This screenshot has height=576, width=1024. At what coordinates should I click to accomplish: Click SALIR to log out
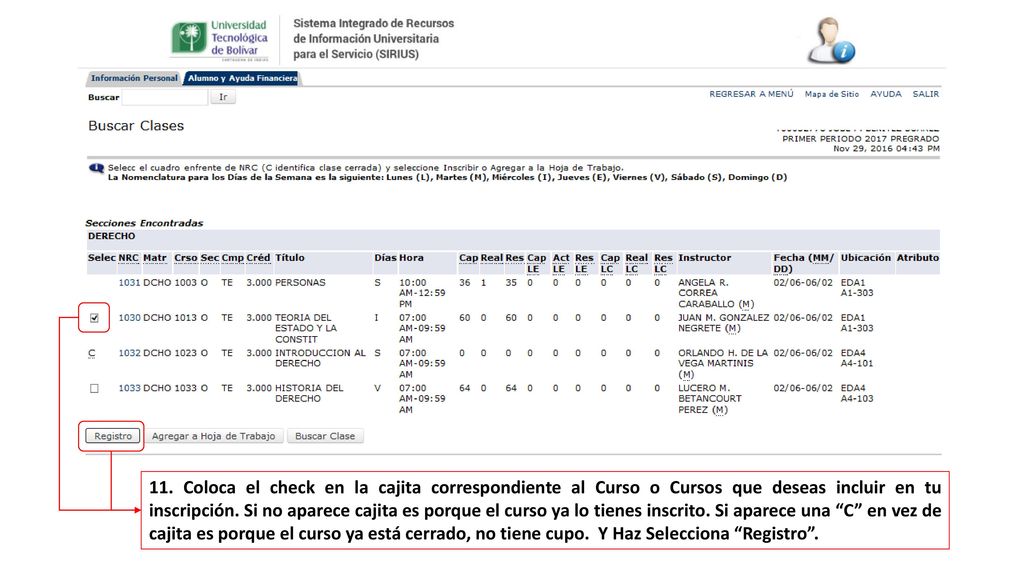point(925,94)
